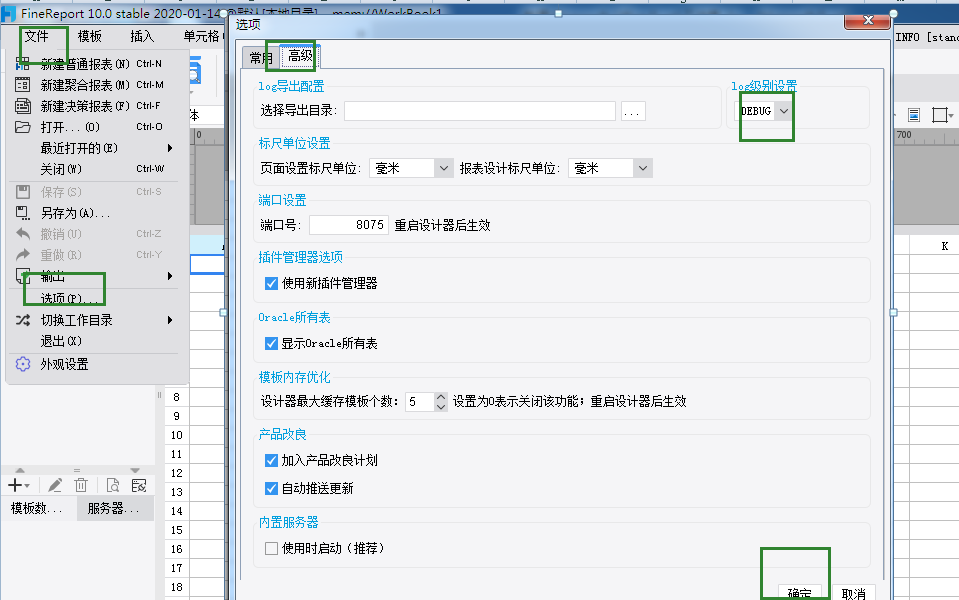Open the 模板 menu
The height and width of the screenshot is (600, 959).
point(89,37)
